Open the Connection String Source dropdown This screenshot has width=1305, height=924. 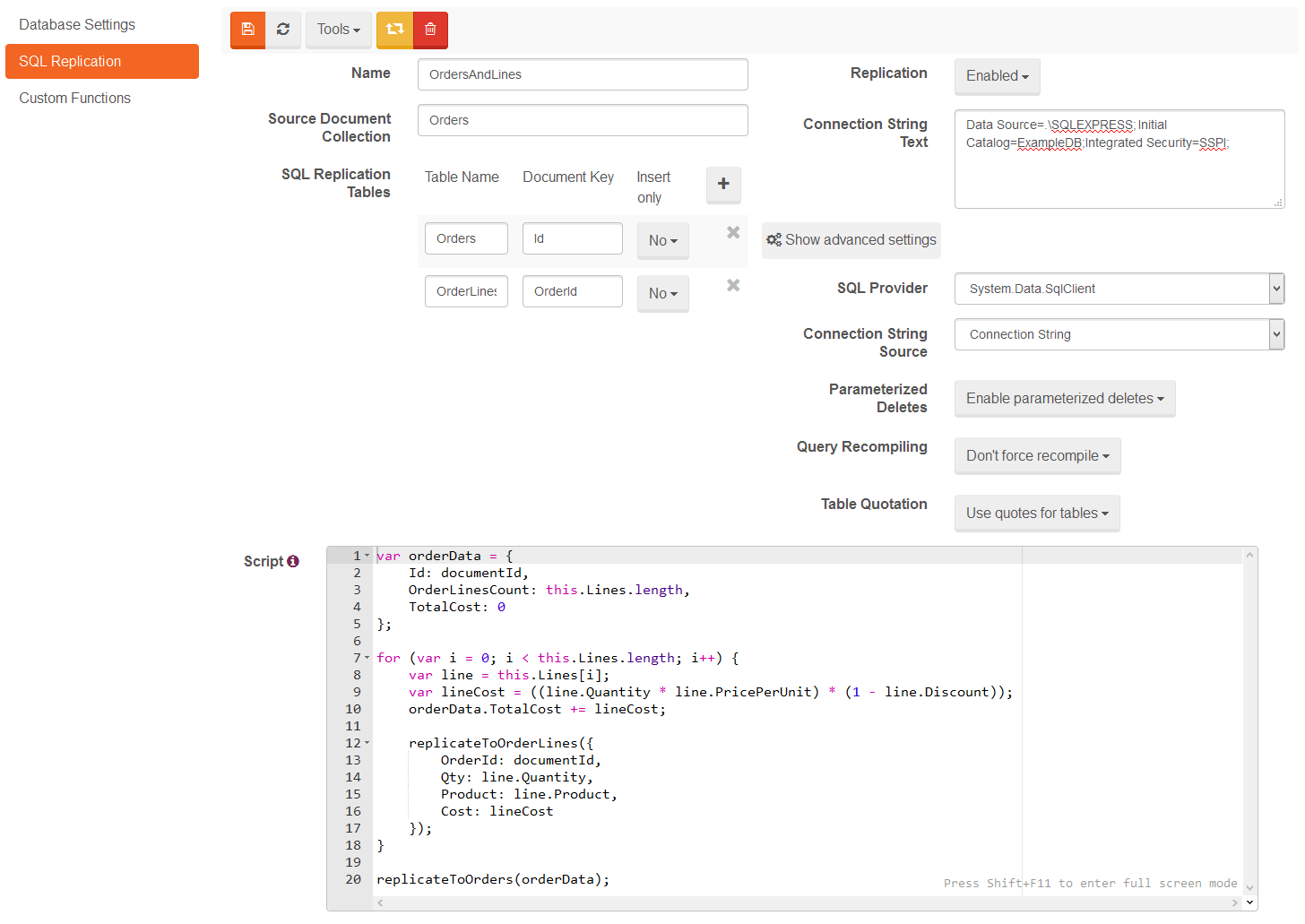pyautogui.click(x=1119, y=334)
